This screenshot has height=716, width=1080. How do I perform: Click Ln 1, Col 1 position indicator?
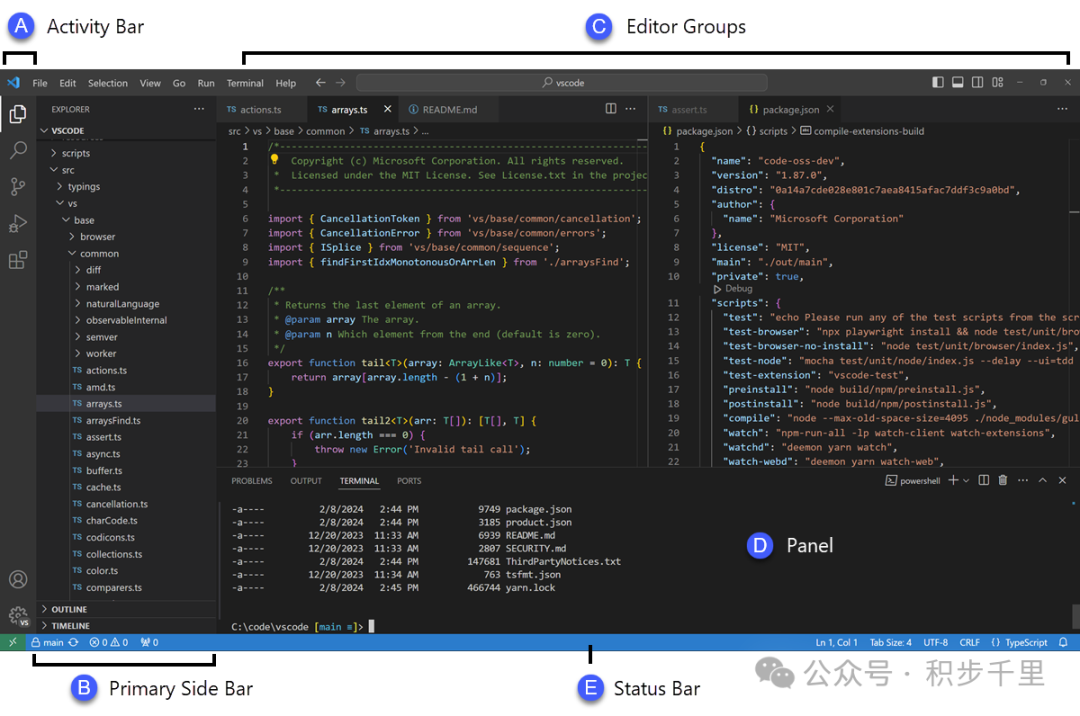pos(836,642)
